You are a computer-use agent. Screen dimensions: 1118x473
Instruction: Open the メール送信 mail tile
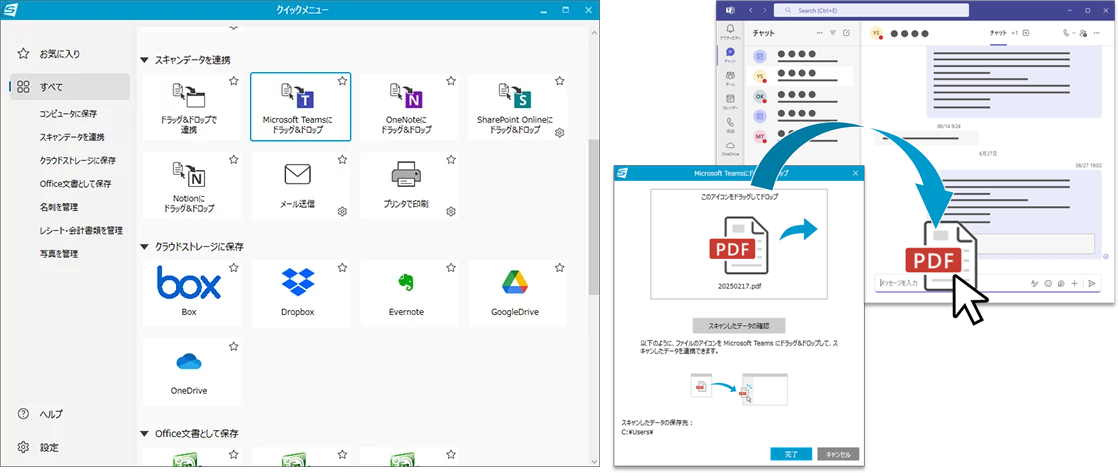pyautogui.click(x=300, y=185)
